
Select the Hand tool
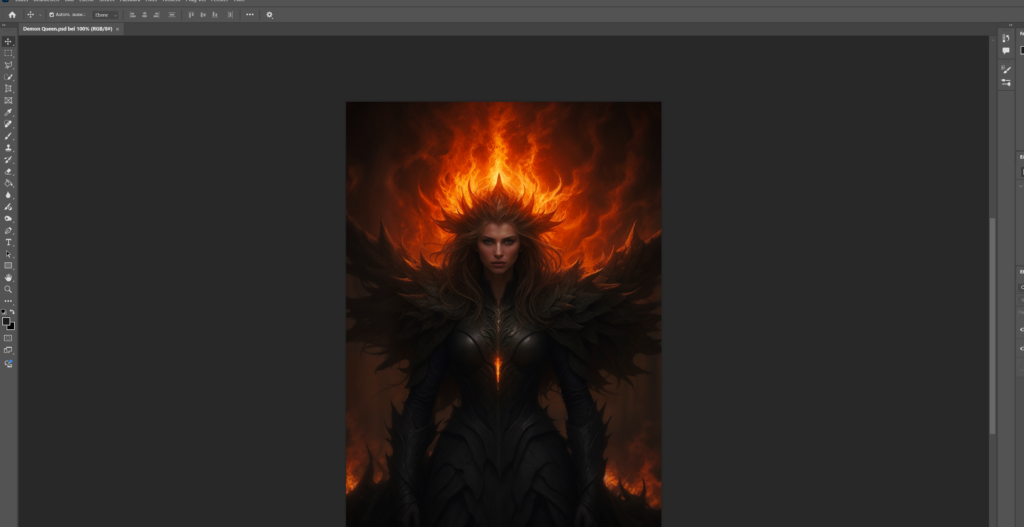point(9,277)
